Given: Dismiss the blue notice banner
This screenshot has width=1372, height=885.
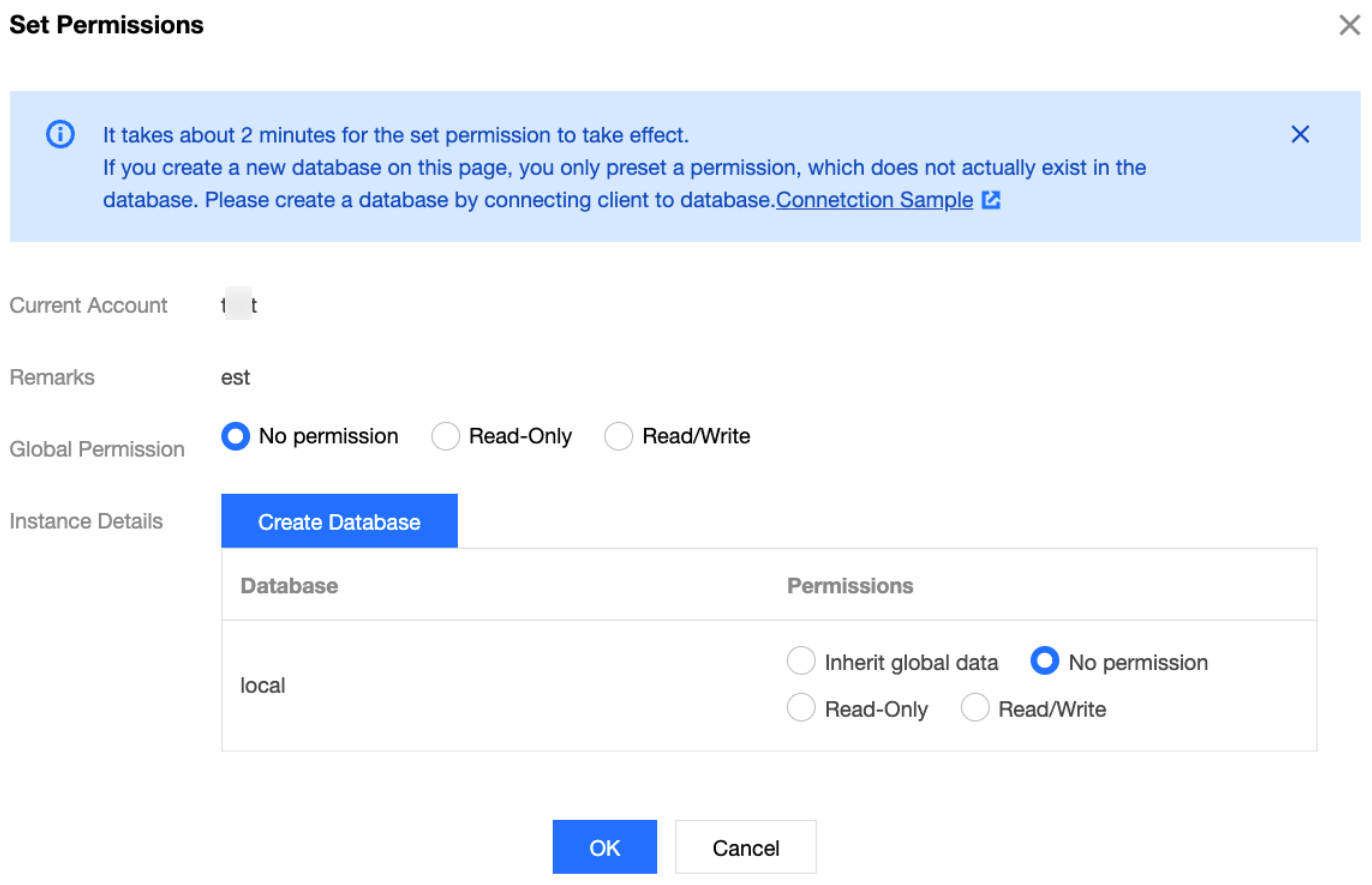Looking at the screenshot, I should [x=1299, y=134].
